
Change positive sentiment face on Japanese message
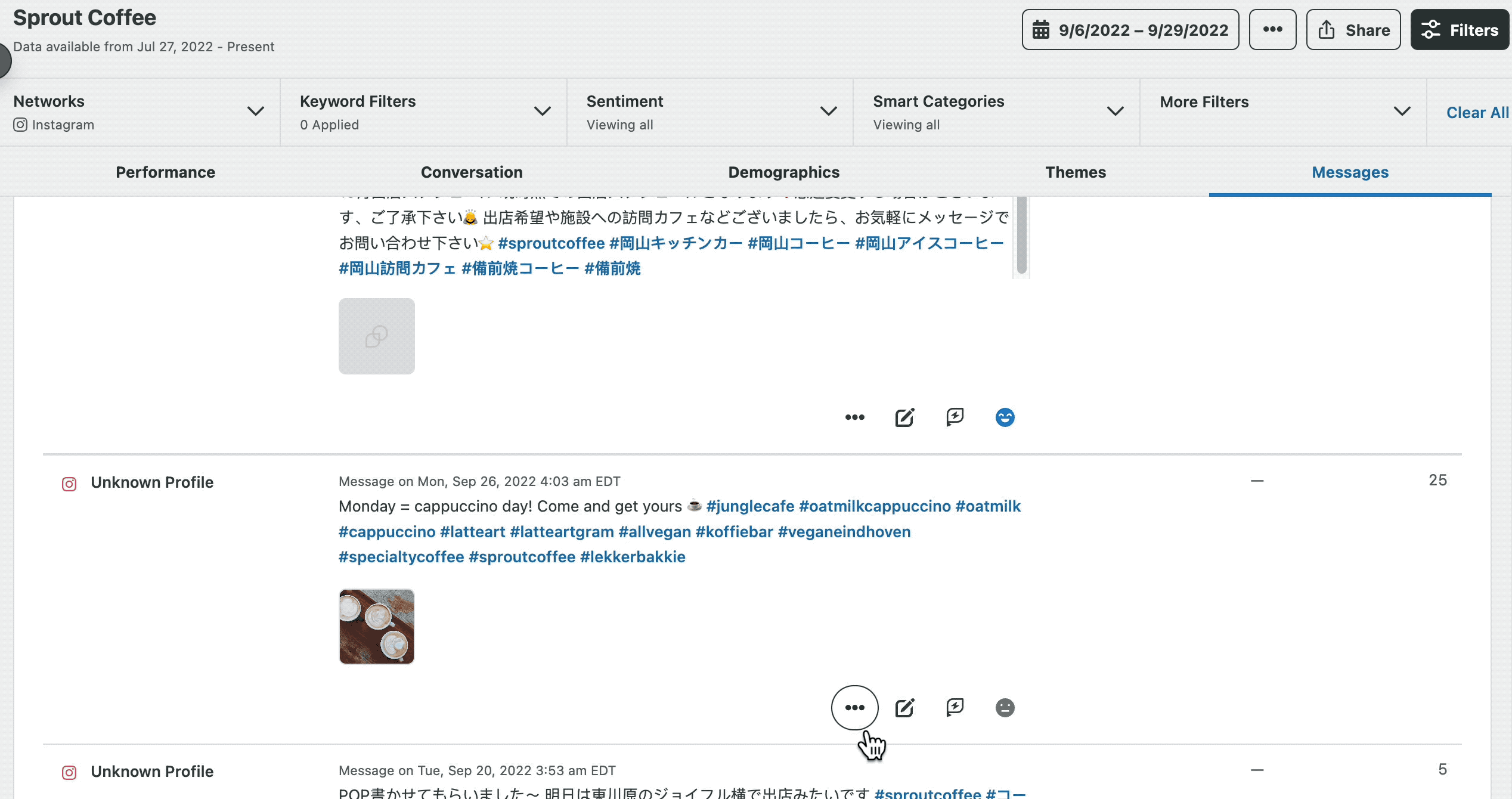(x=1005, y=417)
